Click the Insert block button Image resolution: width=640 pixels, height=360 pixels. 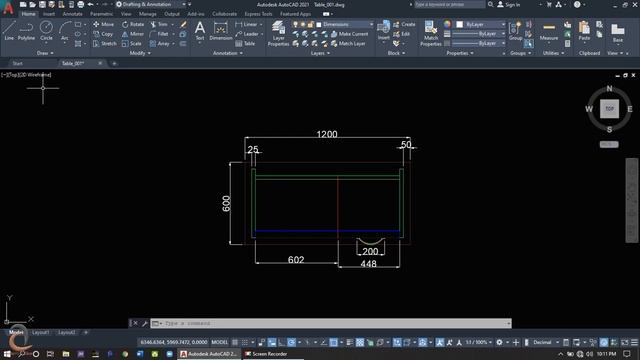tap(383, 31)
